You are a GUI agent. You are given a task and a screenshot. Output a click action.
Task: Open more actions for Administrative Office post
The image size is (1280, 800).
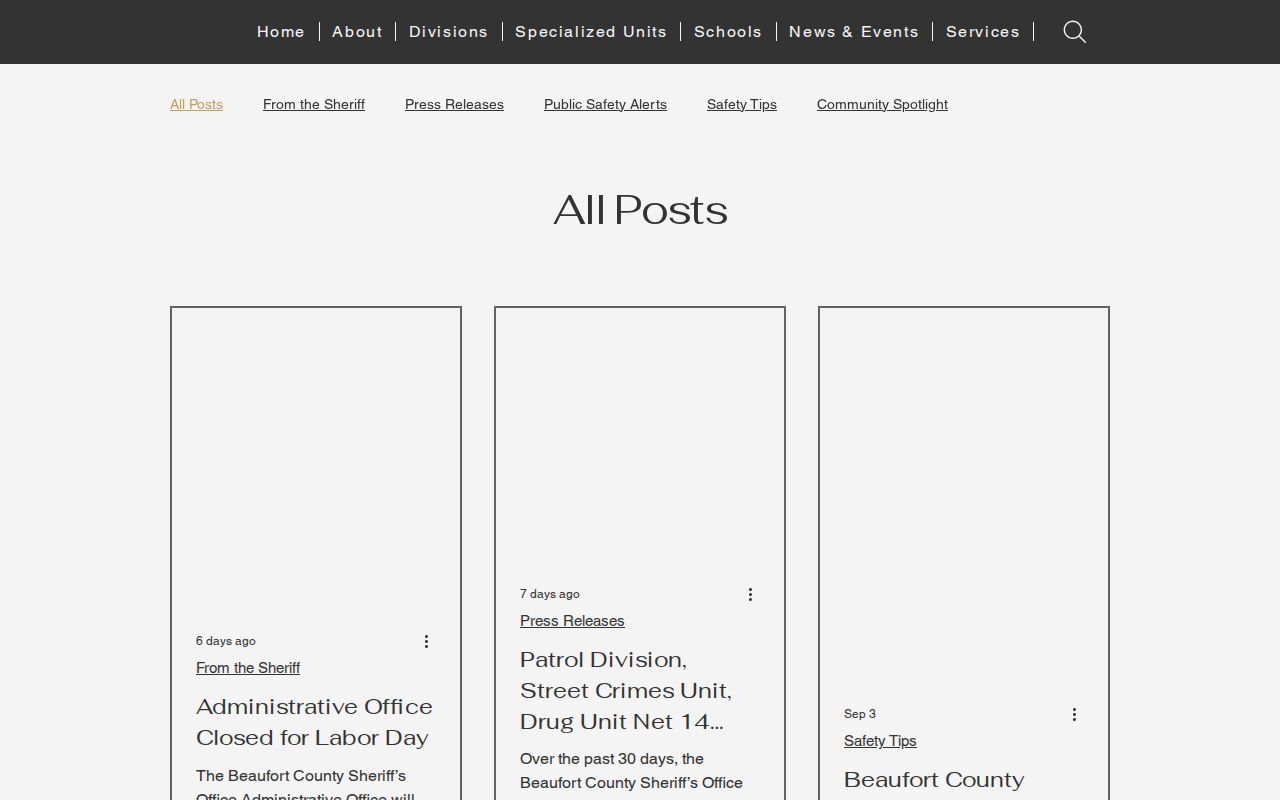(426, 641)
